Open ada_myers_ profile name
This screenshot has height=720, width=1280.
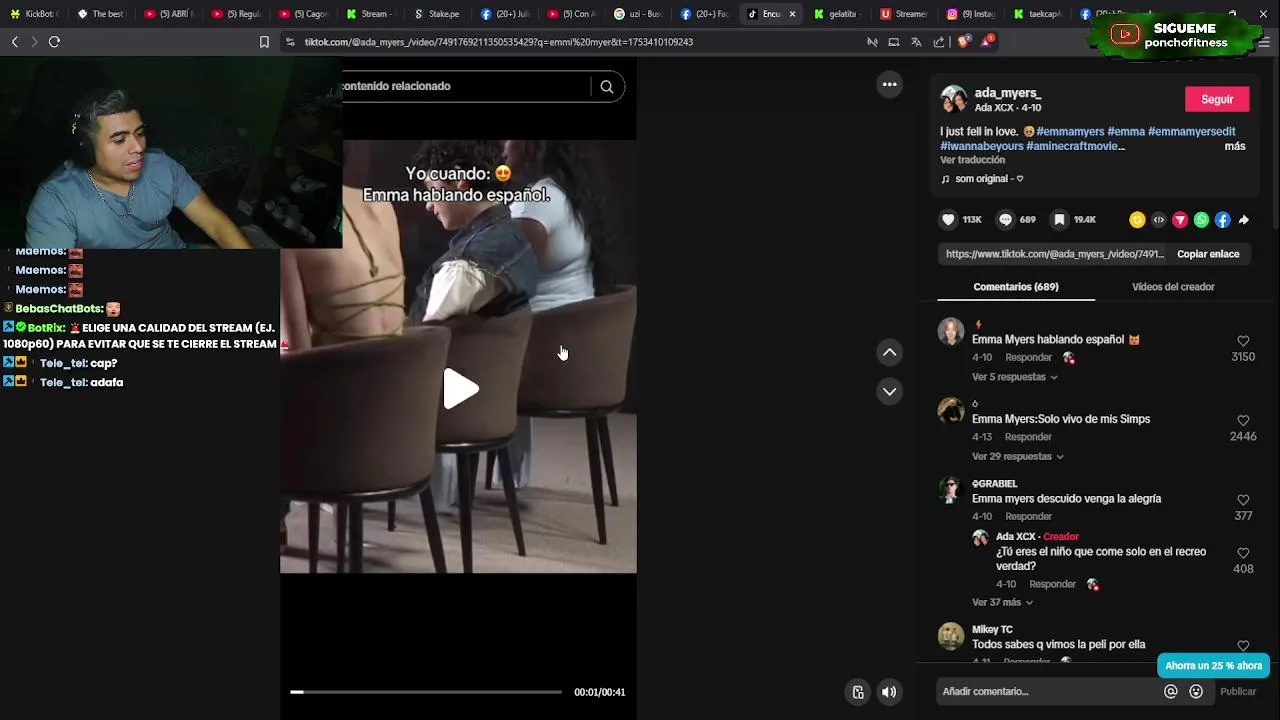pos(1008,92)
